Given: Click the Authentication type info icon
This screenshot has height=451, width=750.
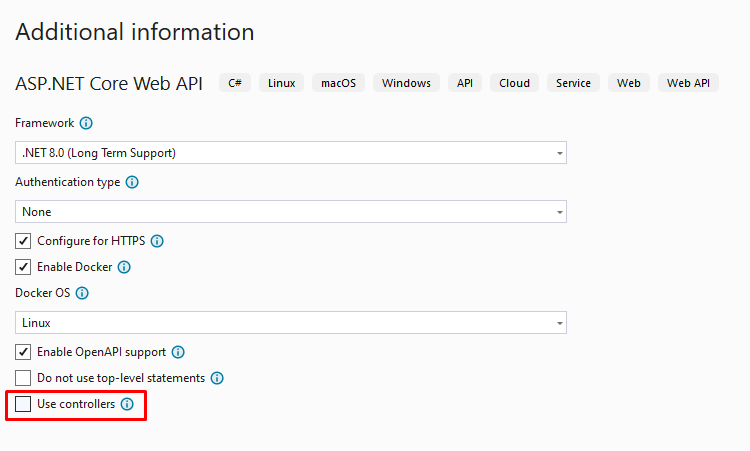Looking at the screenshot, I should point(132,182).
